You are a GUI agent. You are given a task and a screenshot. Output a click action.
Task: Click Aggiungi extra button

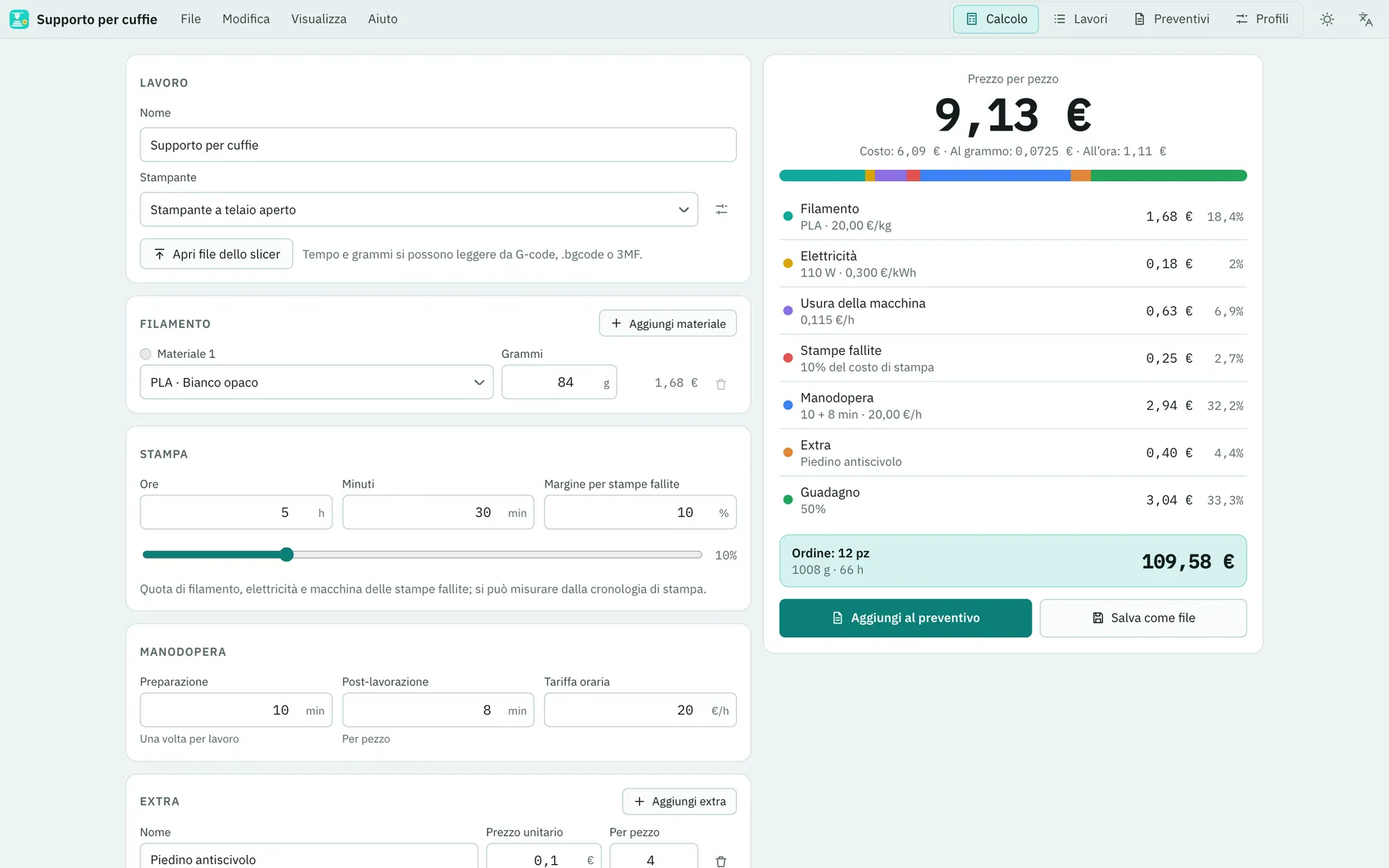coord(680,802)
